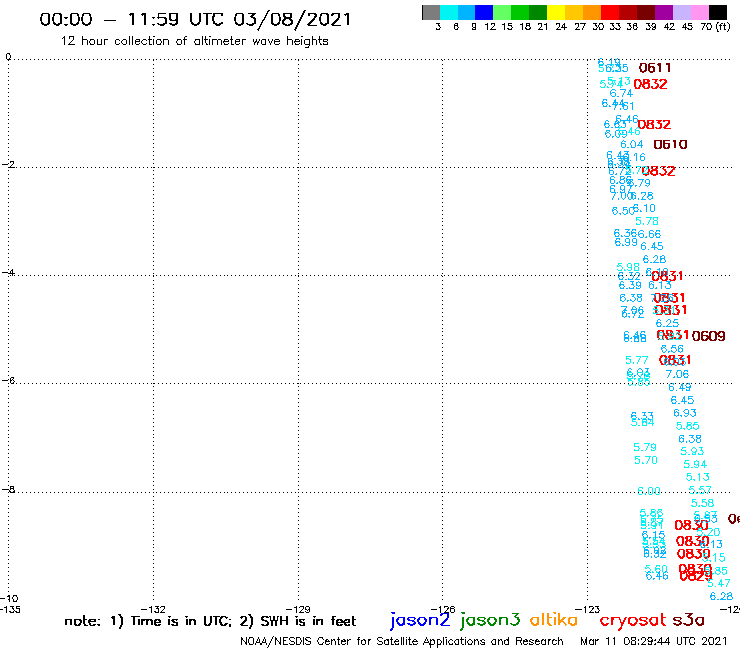Select the light green 15 ft legend swatch
Viewport: 740px width, 650px height.
(x=502, y=12)
